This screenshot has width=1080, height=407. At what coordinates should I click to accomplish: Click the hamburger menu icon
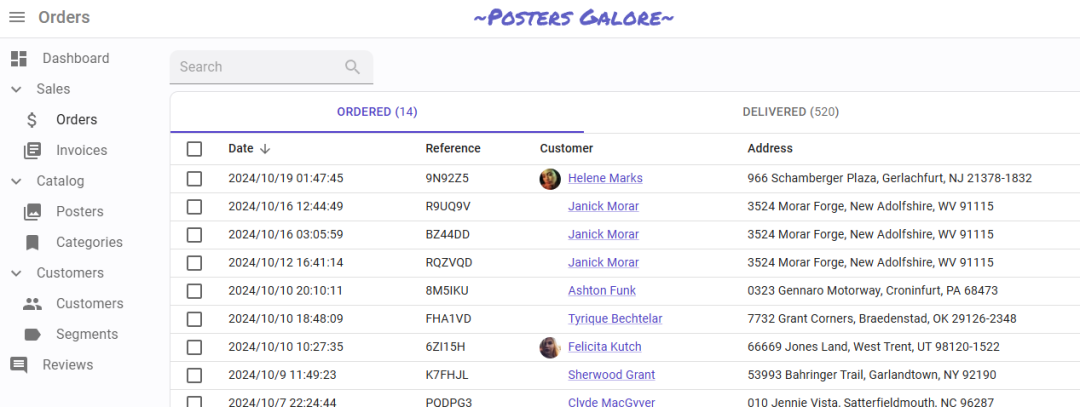pos(17,18)
